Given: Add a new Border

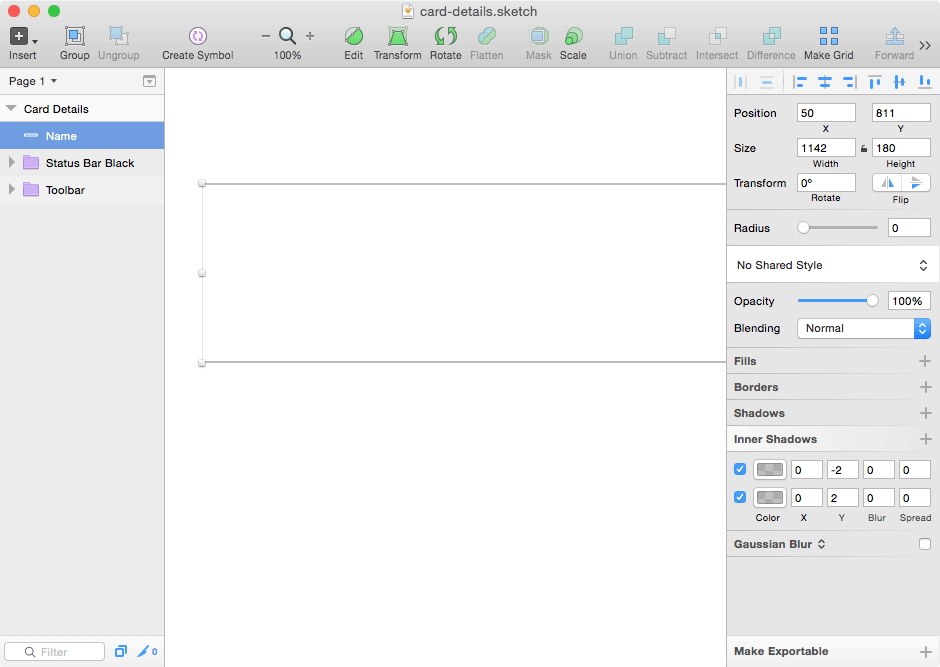Looking at the screenshot, I should coord(925,387).
